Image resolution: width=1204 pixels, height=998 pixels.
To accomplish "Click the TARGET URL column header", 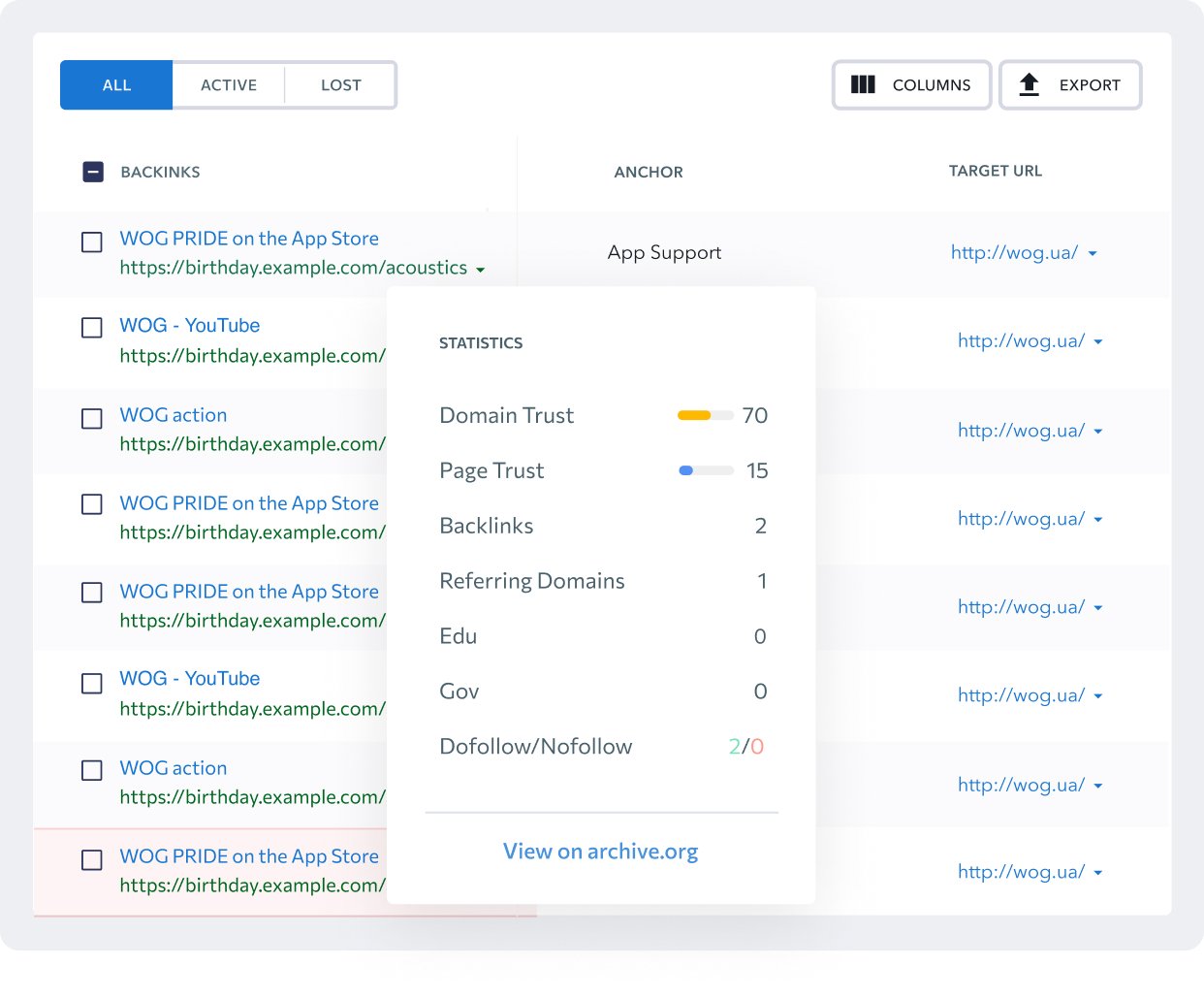I will click(x=996, y=172).
